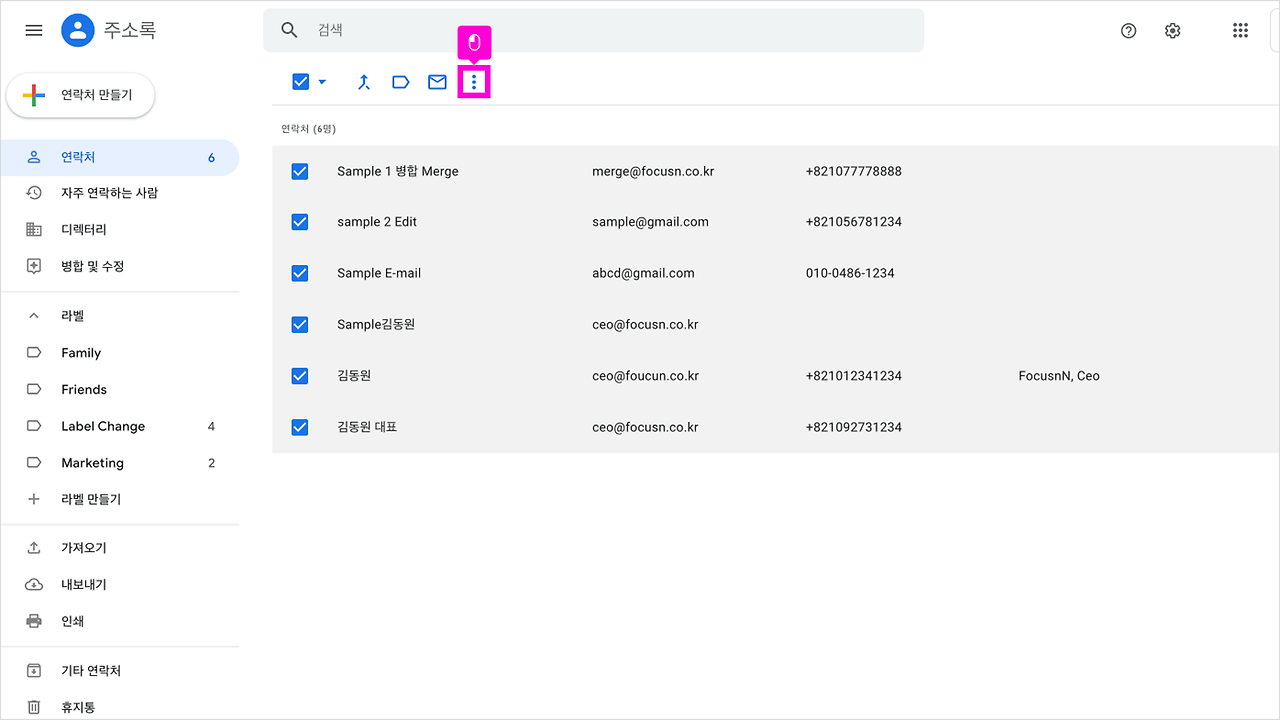Click the name Sample 1 병합 Merge
Viewport: 1280px width, 720px height.
(x=398, y=171)
